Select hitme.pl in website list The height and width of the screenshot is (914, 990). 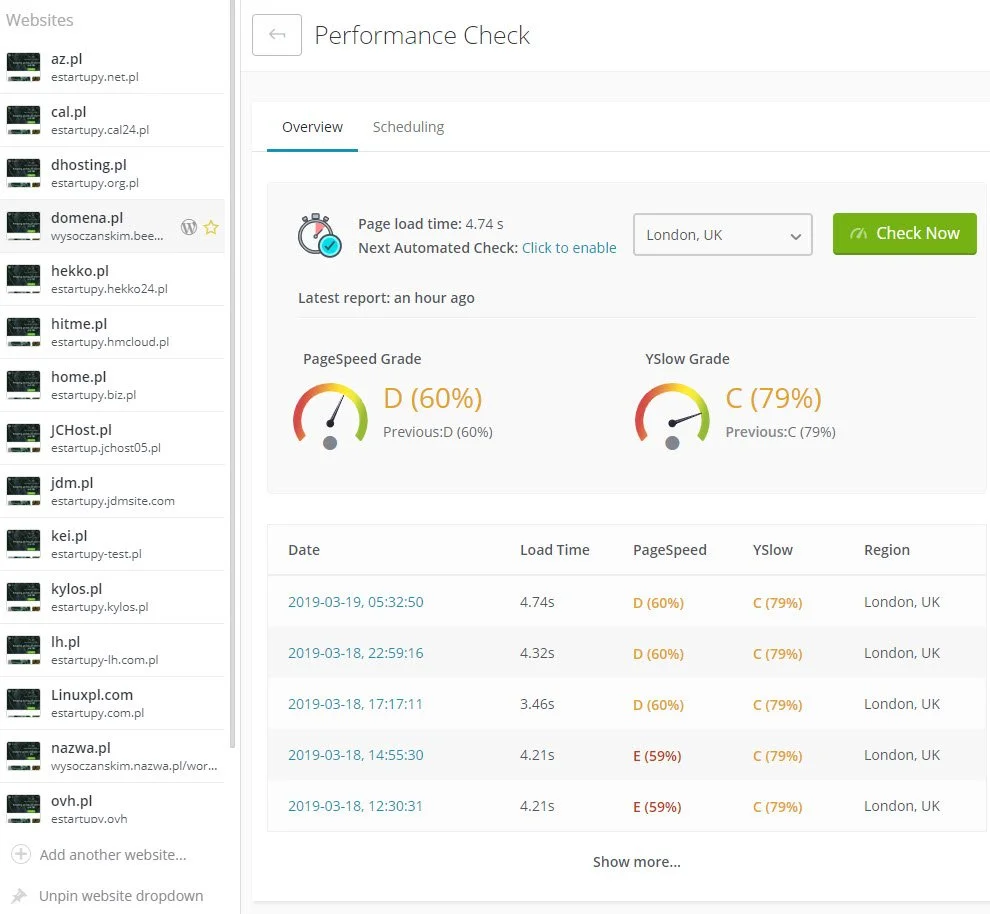click(112, 332)
